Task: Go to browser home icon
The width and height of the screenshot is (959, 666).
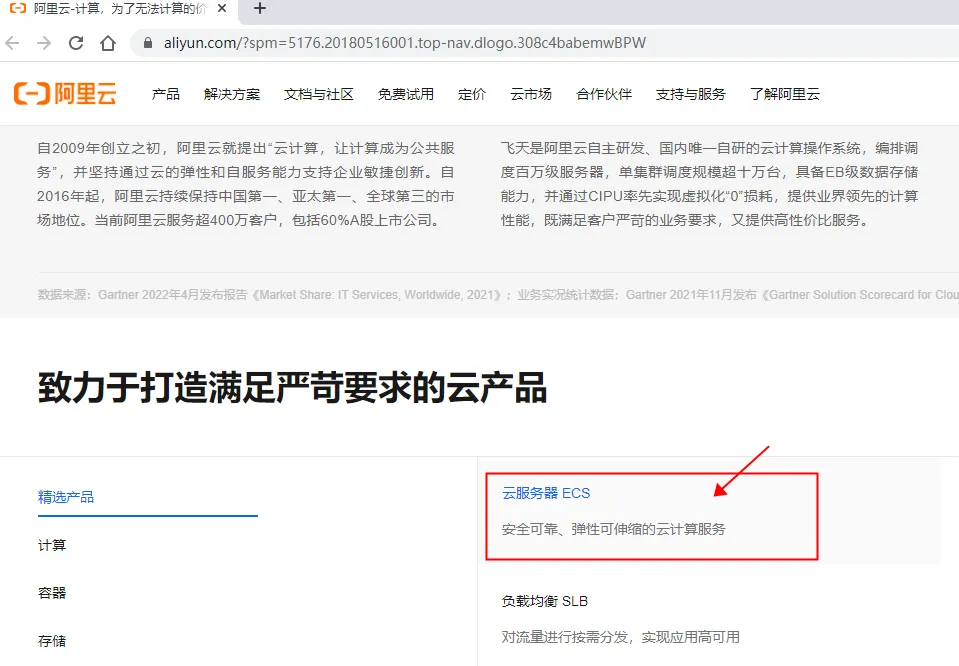Action: pos(108,43)
